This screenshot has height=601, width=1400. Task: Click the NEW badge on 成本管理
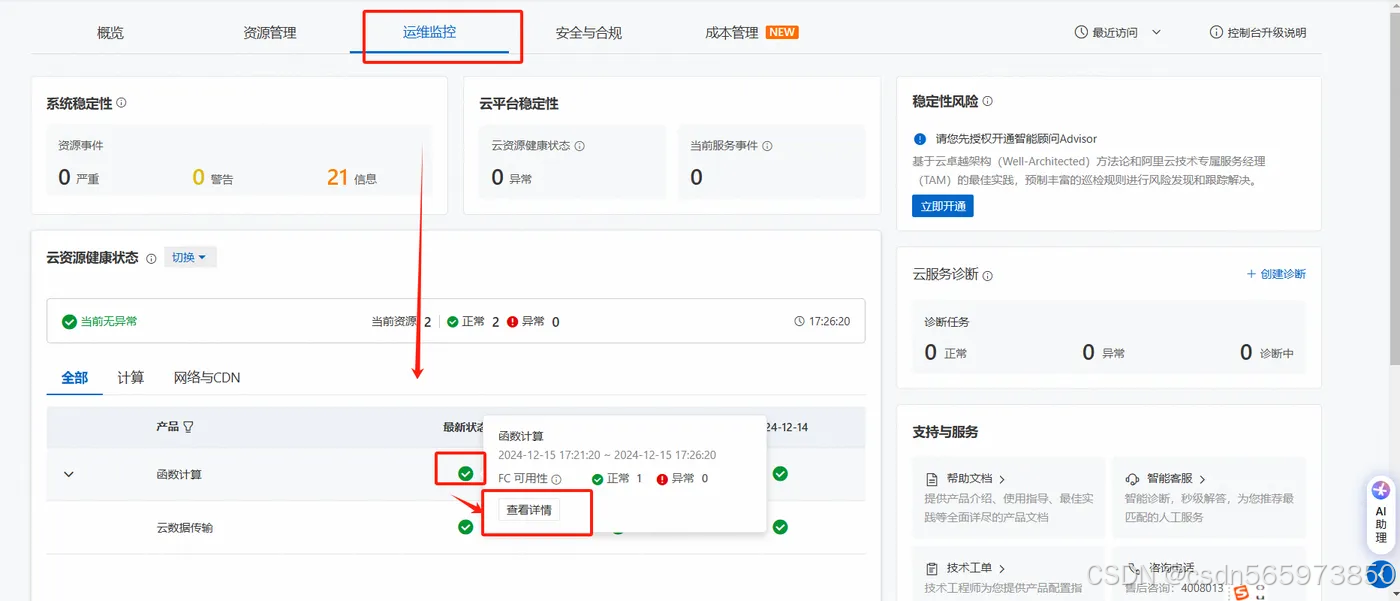pos(782,32)
